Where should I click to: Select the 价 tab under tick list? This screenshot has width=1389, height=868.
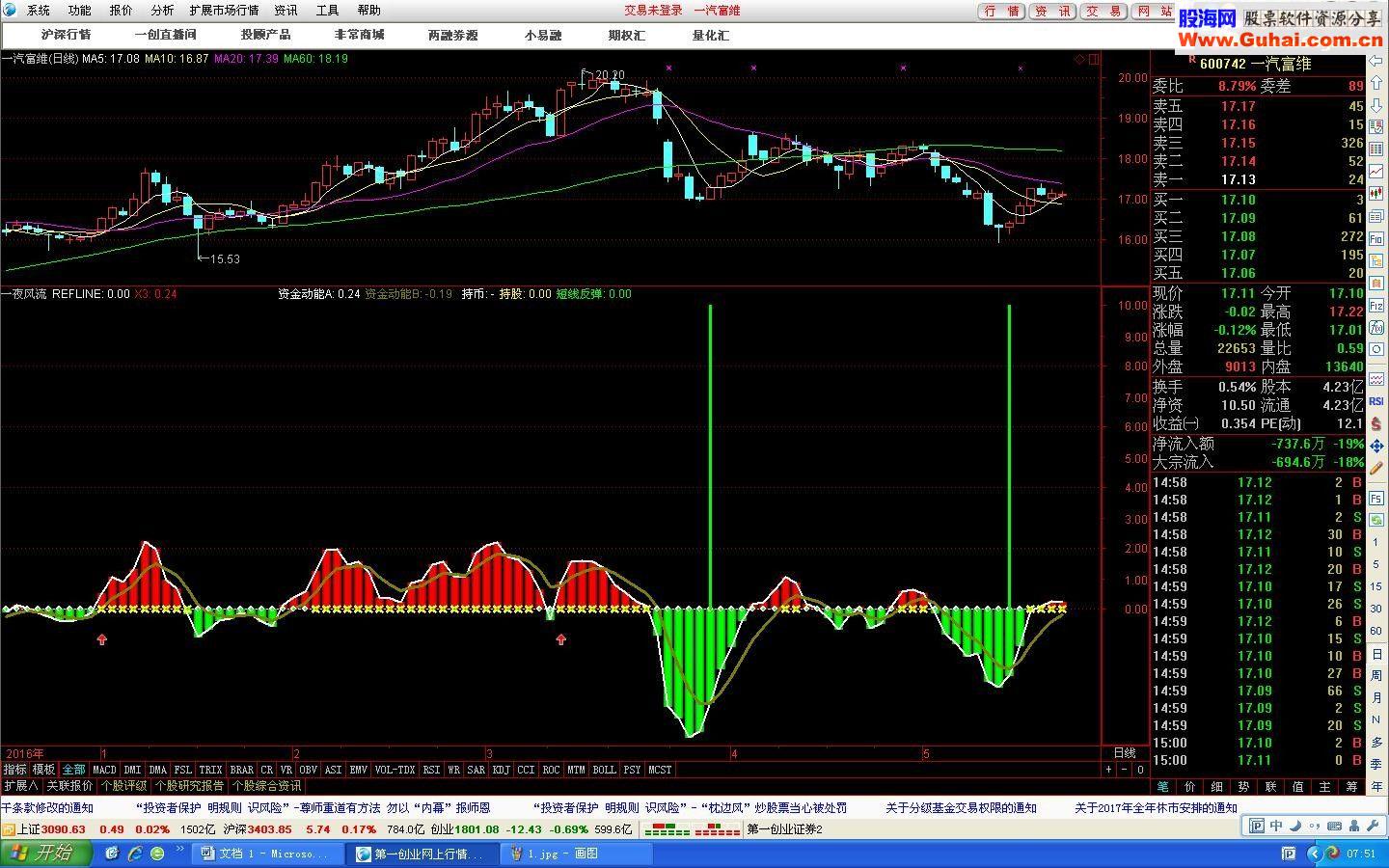click(1189, 787)
